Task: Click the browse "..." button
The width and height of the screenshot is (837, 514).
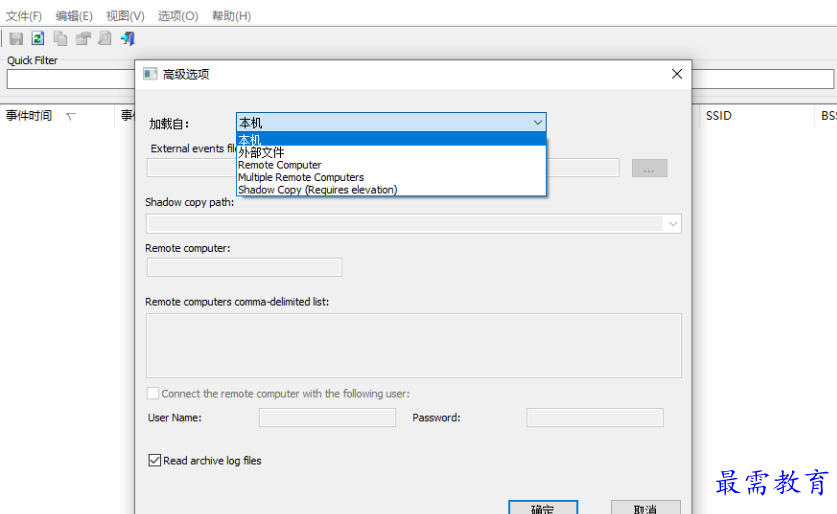Action: (x=649, y=168)
